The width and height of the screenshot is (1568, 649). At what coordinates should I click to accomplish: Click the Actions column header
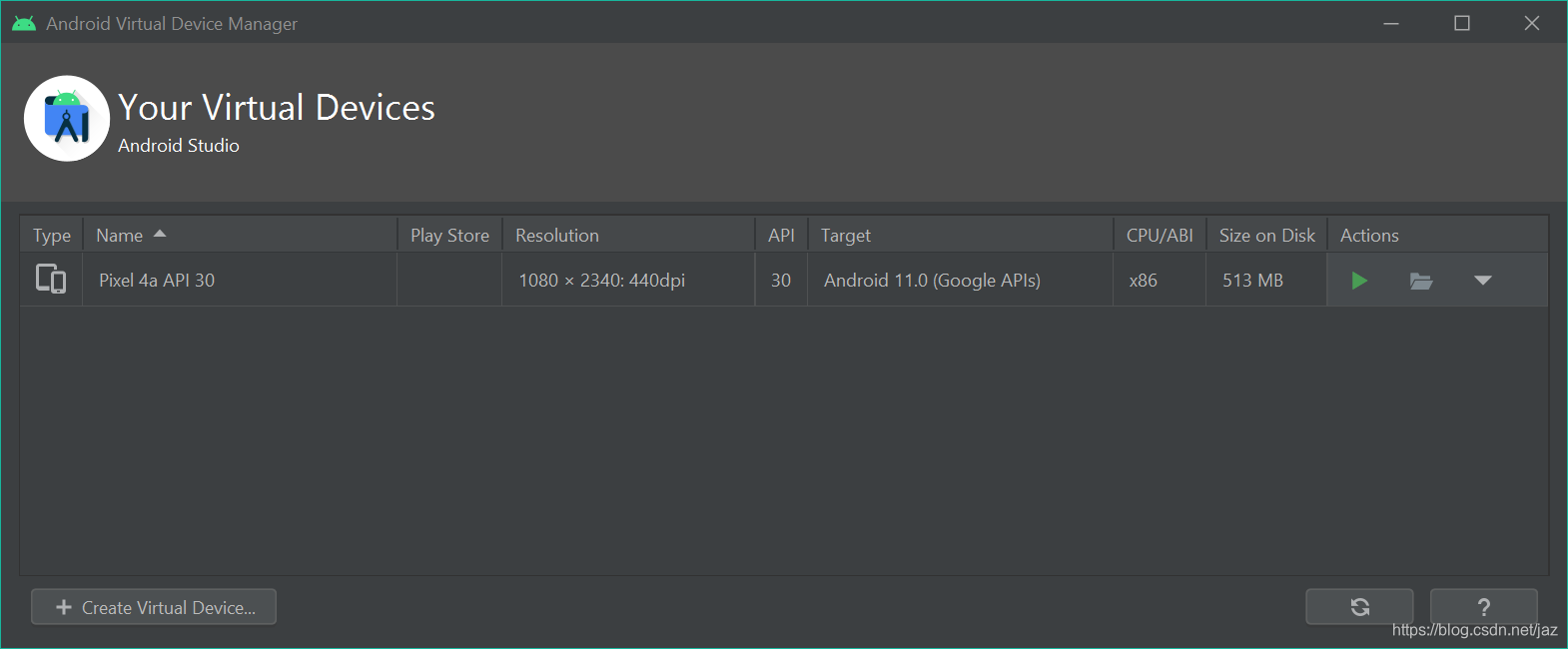(1438, 236)
